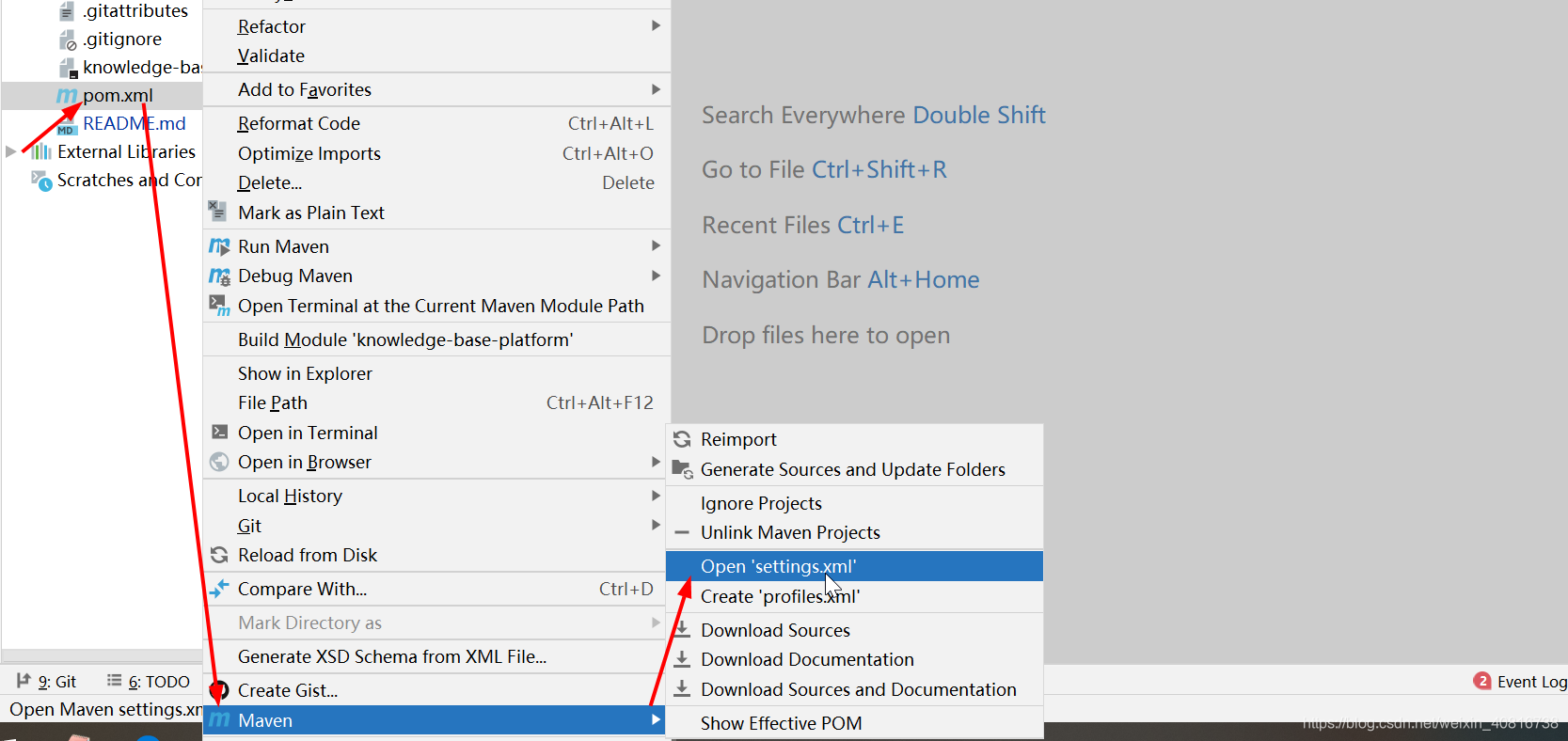
Task: Click the External Libraries bars icon
Action: (40, 151)
